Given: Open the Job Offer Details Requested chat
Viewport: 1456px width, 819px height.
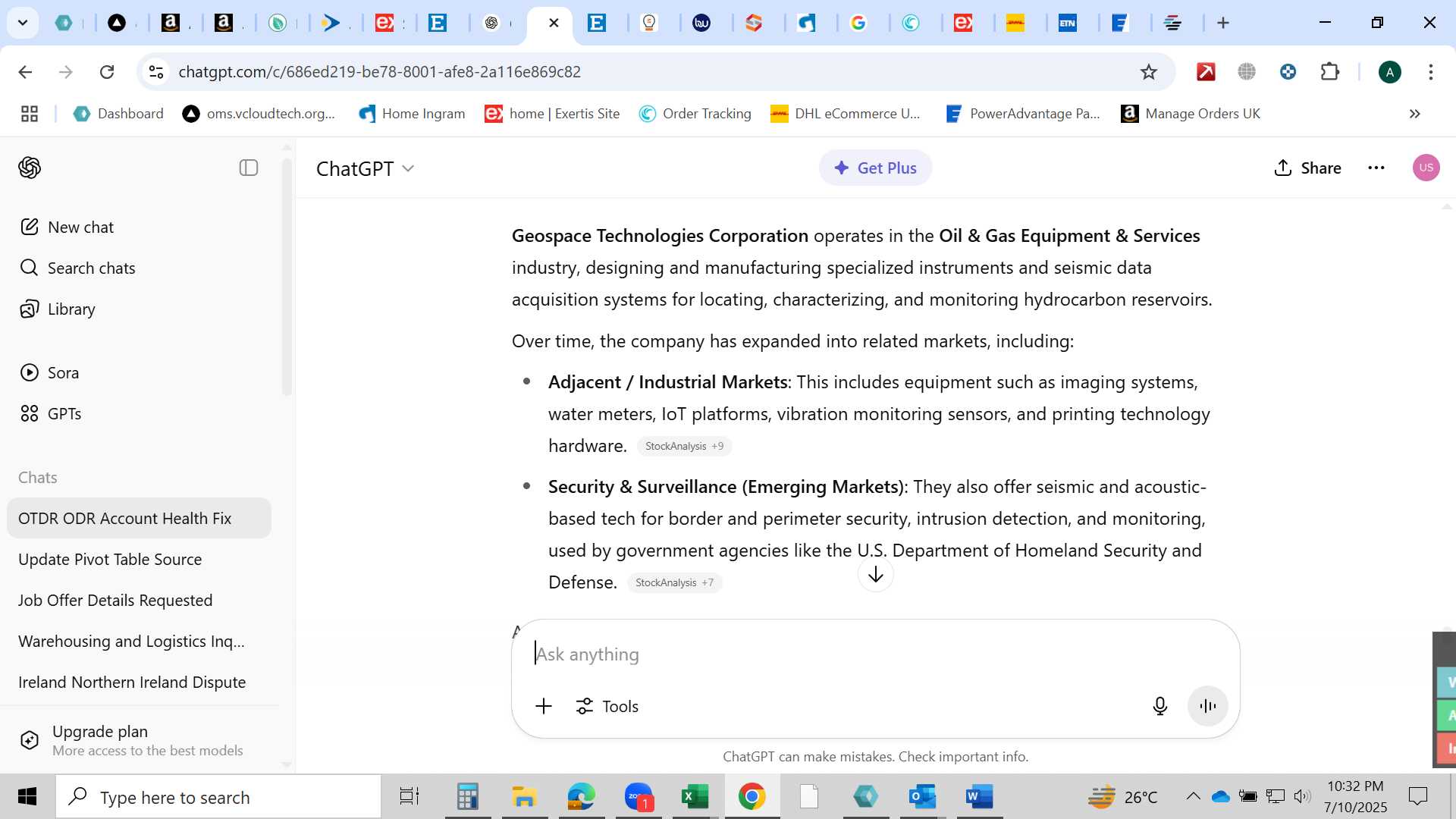Looking at the screenshot, I should (139, 600).
